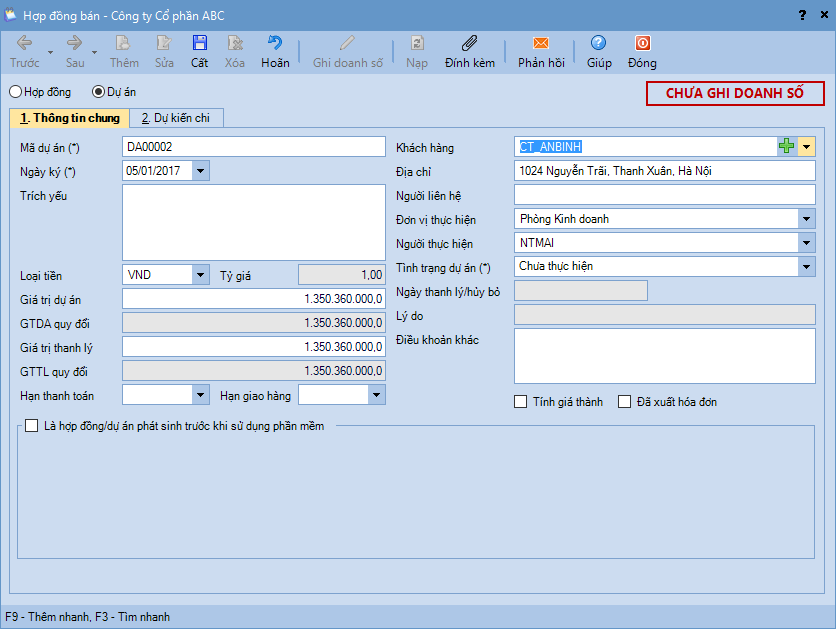This screenshot has height=629, width=836.
Task: Open the Tình trạng dự án dropdown
Action: [806, 267]
